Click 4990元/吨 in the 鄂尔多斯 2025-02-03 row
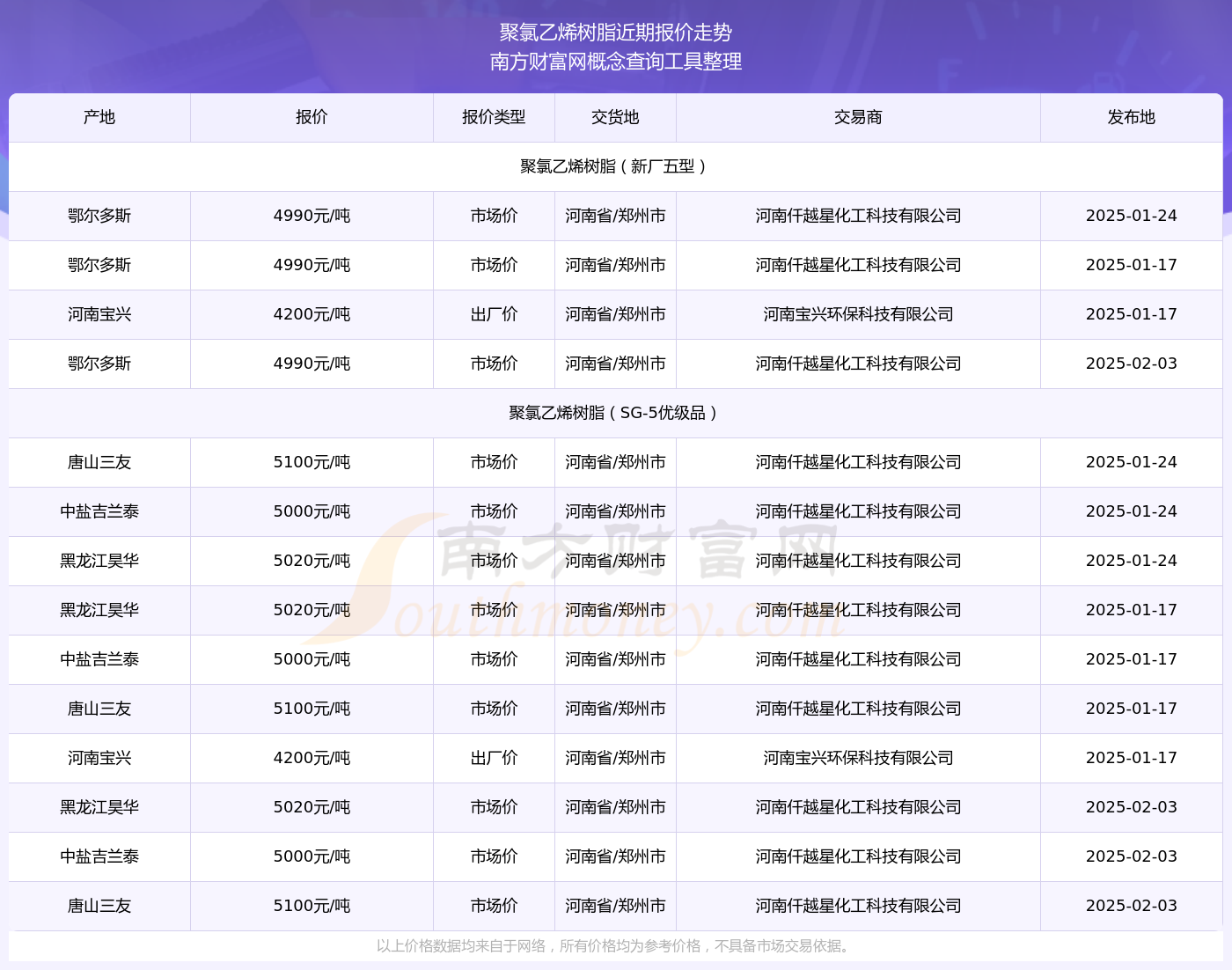The height and width of the screenshot is (970, 1232). pos(312,364)
